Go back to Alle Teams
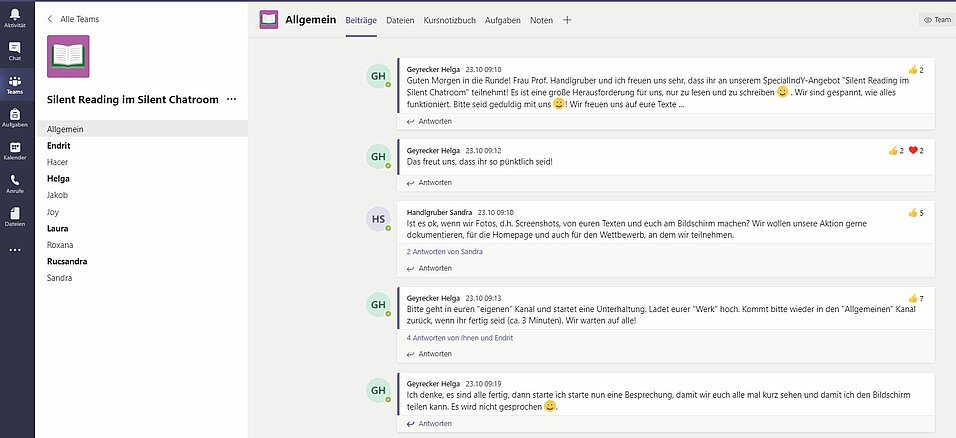 (73, 19)
